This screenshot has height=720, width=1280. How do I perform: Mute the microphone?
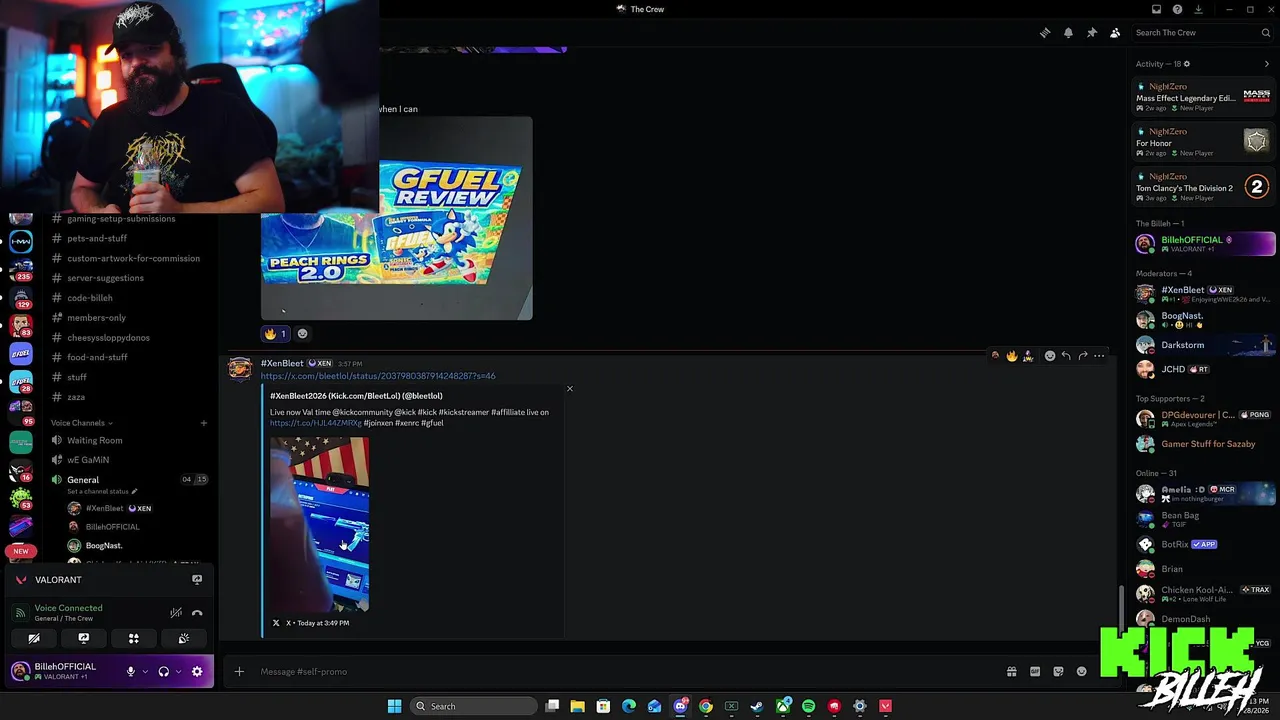coord(130,672)
